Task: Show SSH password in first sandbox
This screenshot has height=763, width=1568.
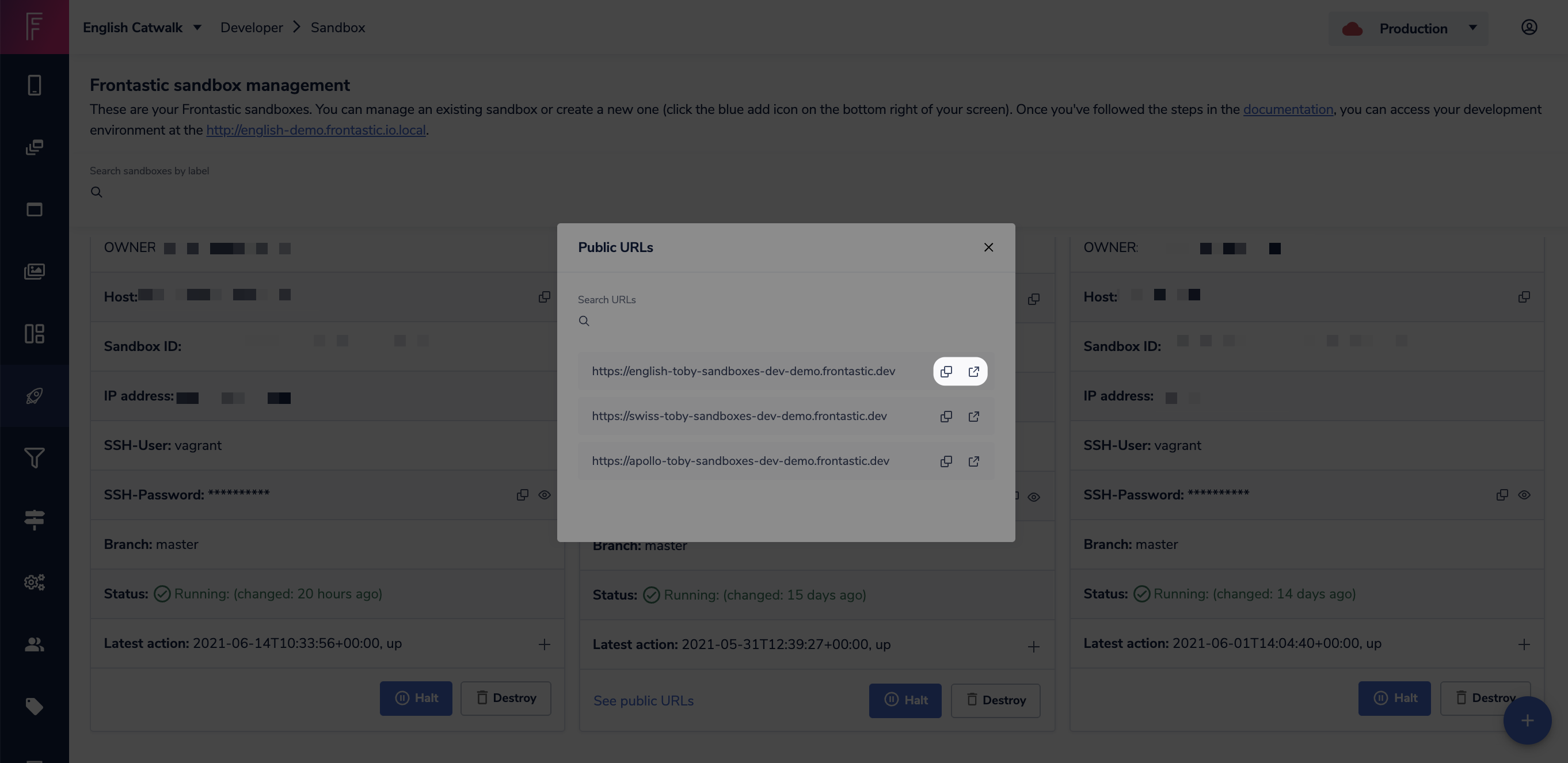Action: click(544, 495)
